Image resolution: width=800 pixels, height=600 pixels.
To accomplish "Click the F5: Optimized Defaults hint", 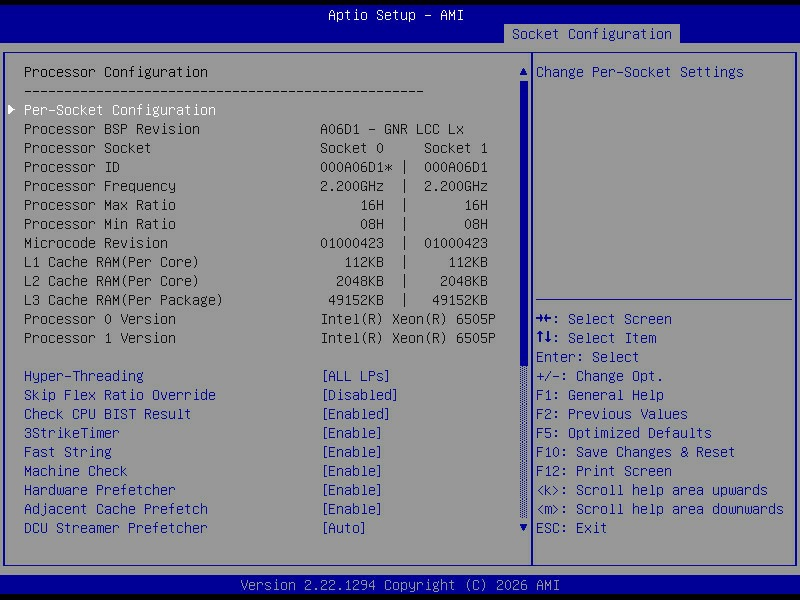I will pyautogui.click(x=624, y=433).
